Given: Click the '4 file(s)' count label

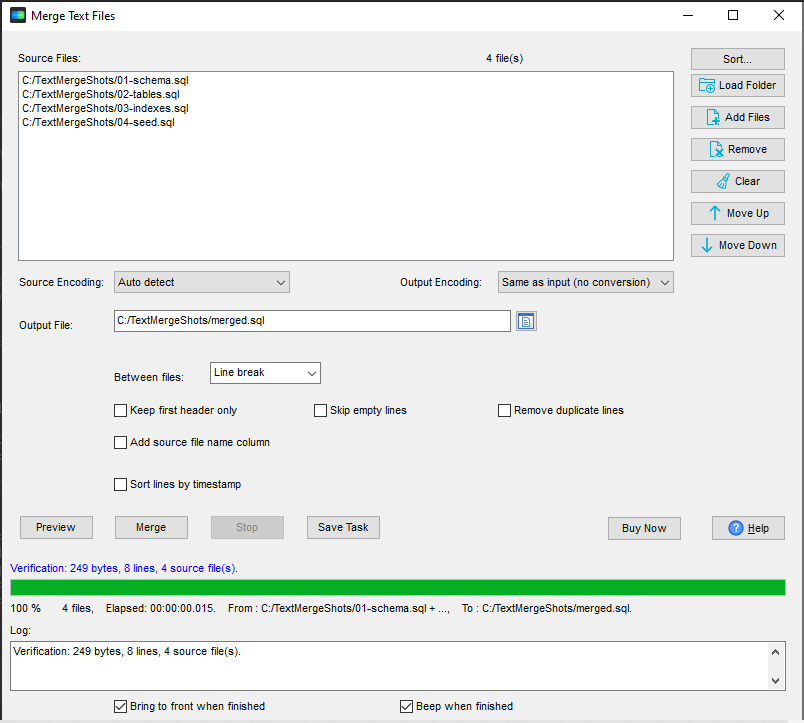Looking at the screenshot, I should click(x=505, y=58).
